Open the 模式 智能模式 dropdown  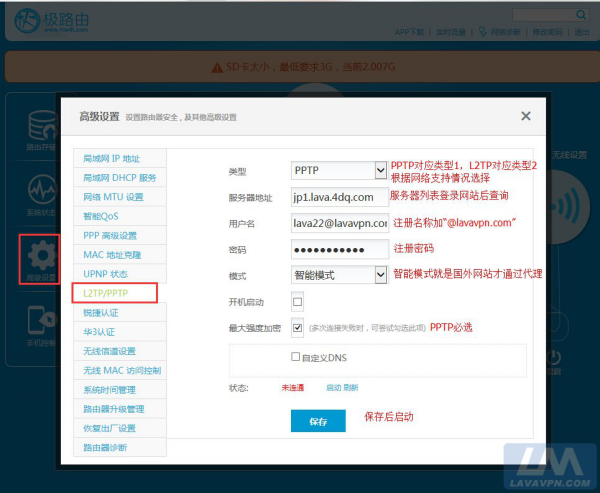[x=339, y=275]
